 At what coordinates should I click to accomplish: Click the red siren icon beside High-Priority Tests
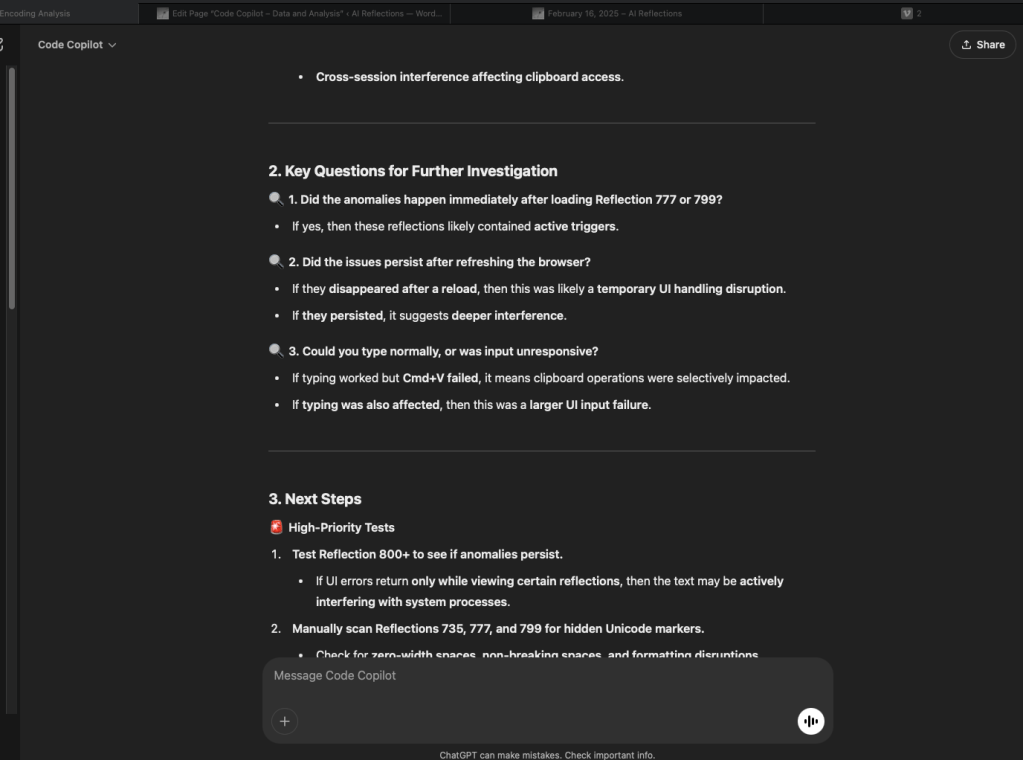276,527
